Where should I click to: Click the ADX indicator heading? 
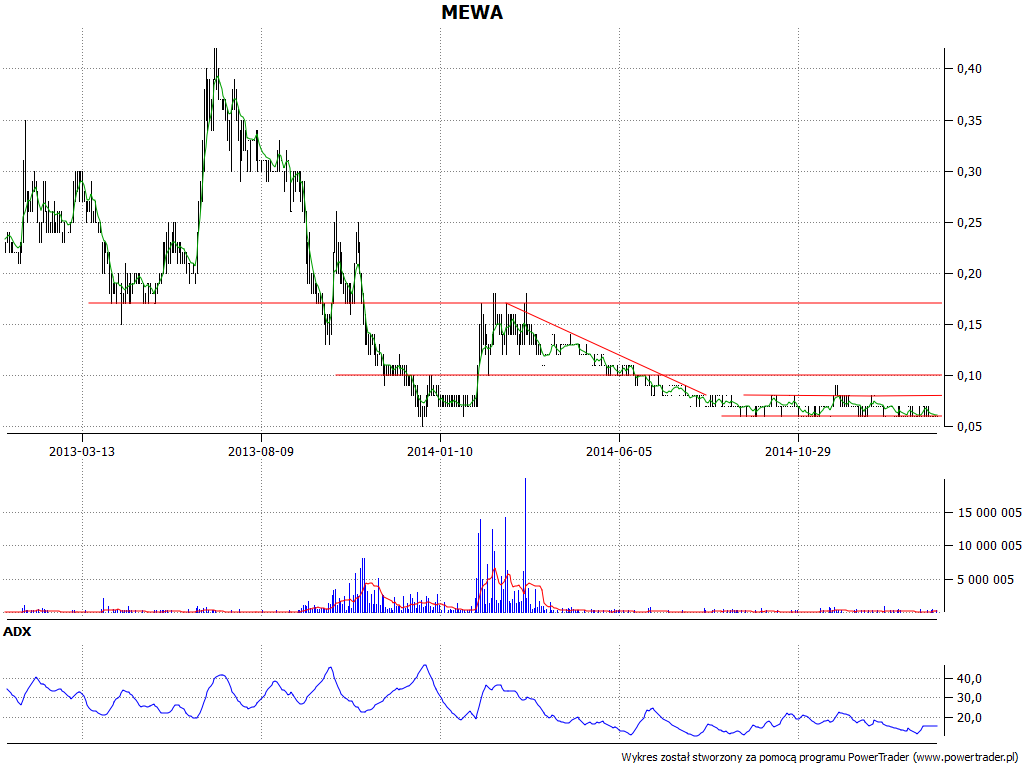[x=17, y=632]
